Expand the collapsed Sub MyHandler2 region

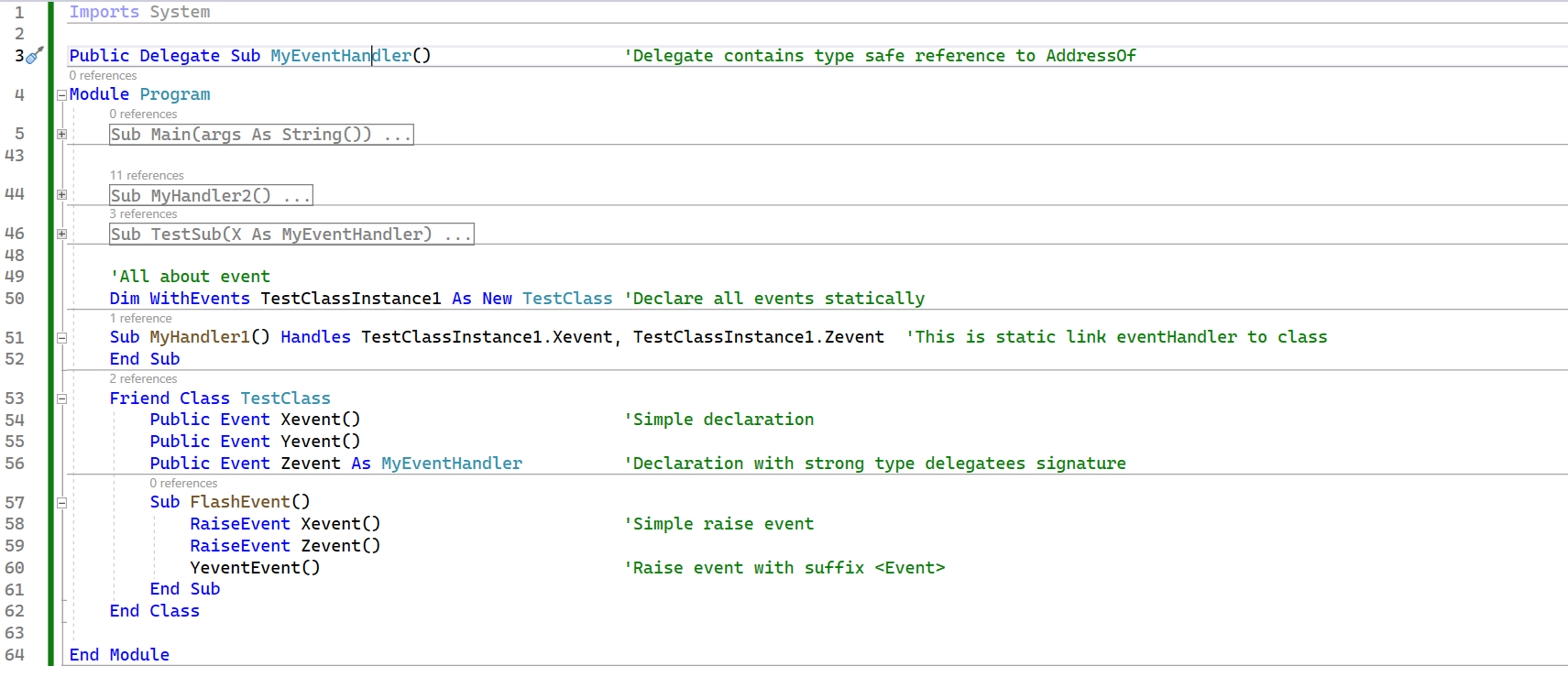pyautogui.click(x=61, y=195)
